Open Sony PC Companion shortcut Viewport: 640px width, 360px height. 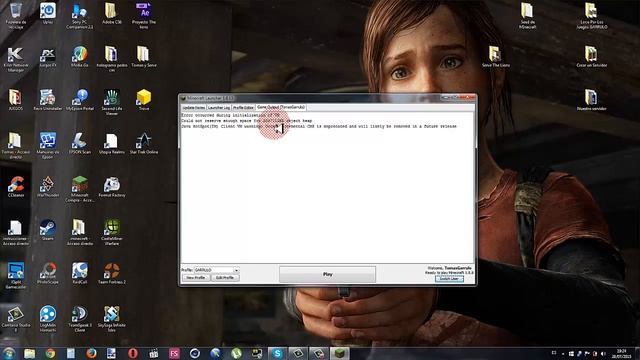tap(80, 16)
